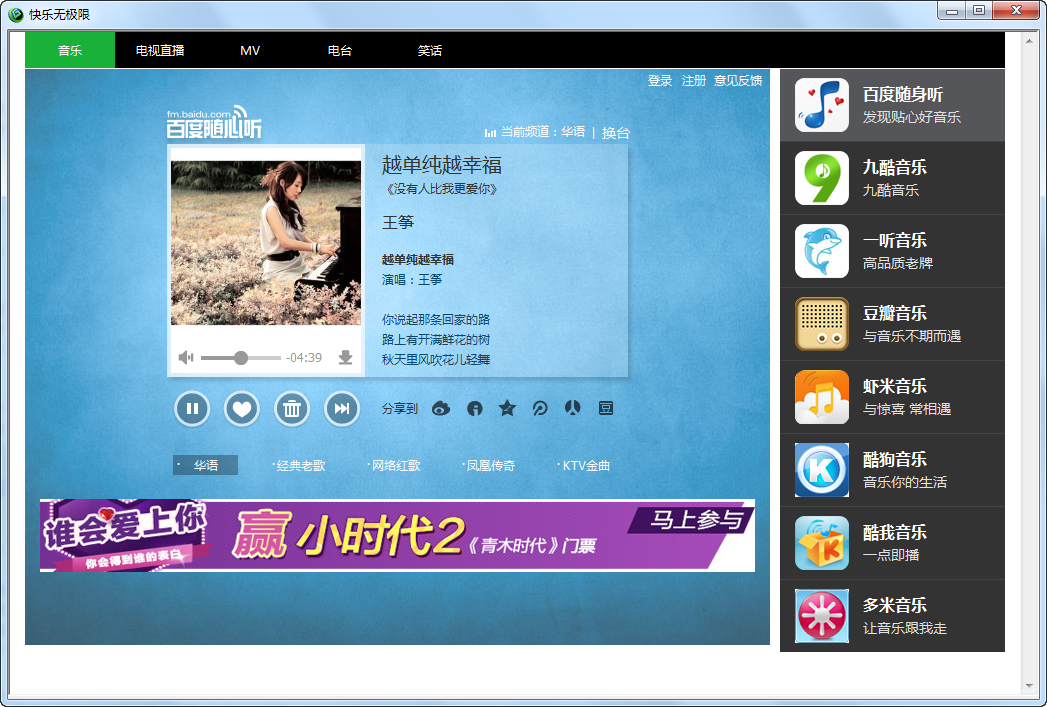Select the 经典老歌 channel

tap(298, 465)
